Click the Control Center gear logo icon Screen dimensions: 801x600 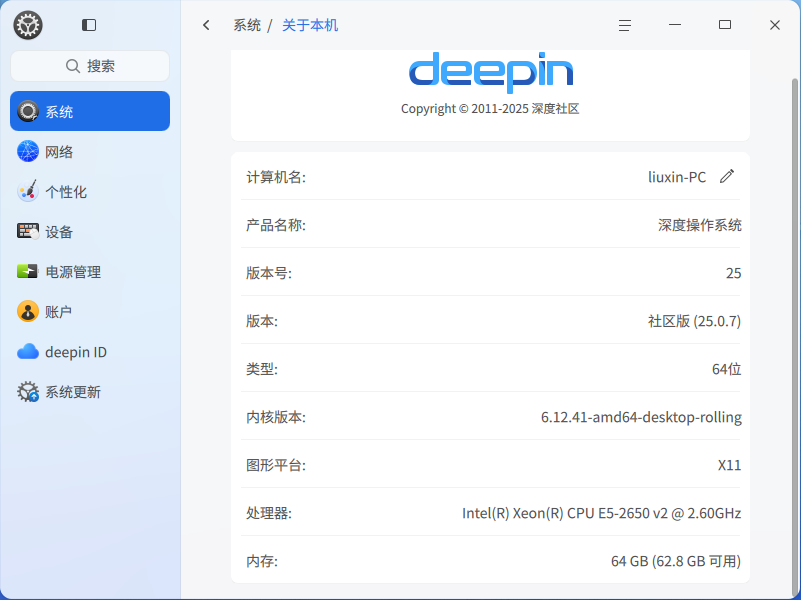[28, 25]
